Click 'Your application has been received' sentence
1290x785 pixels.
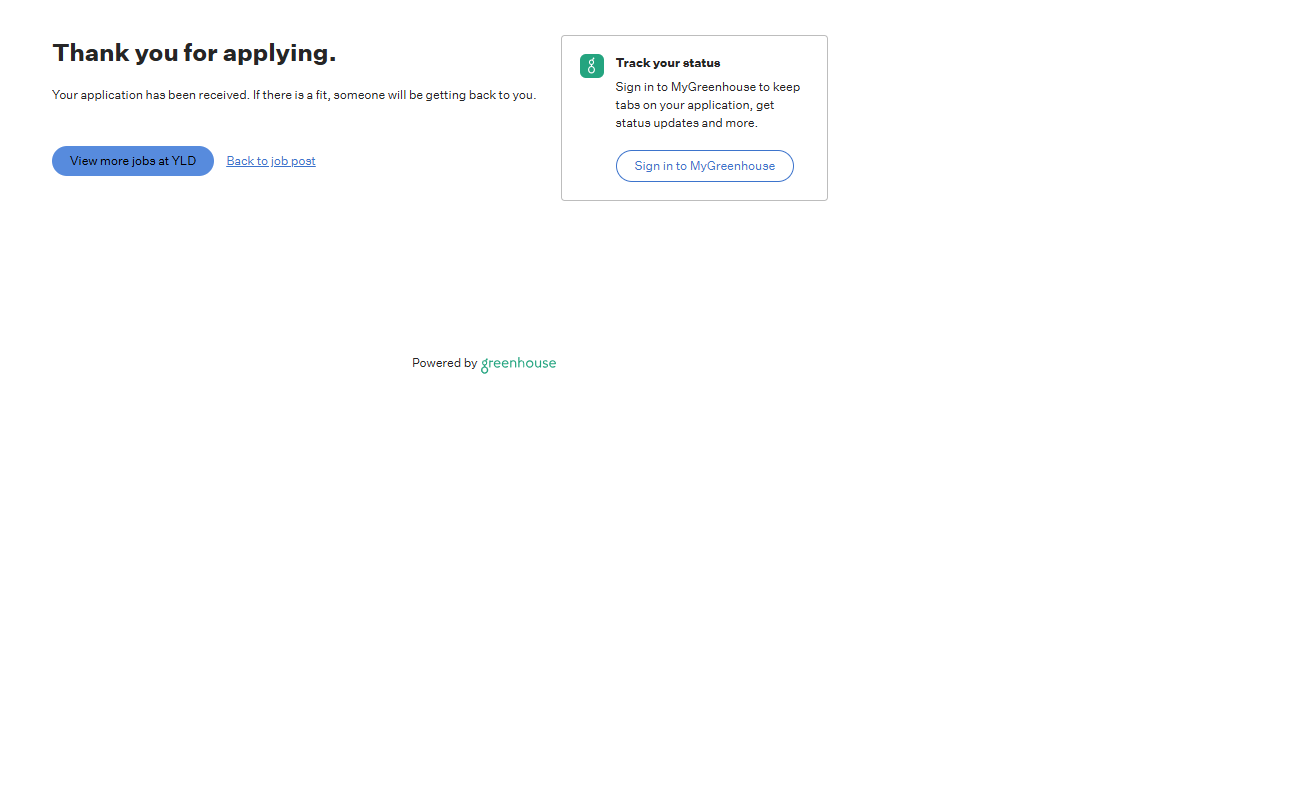pos(150,95)
